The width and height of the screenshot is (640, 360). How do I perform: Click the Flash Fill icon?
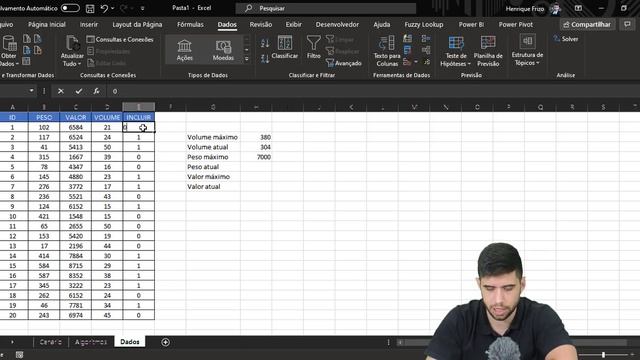[x=407, y=39]
